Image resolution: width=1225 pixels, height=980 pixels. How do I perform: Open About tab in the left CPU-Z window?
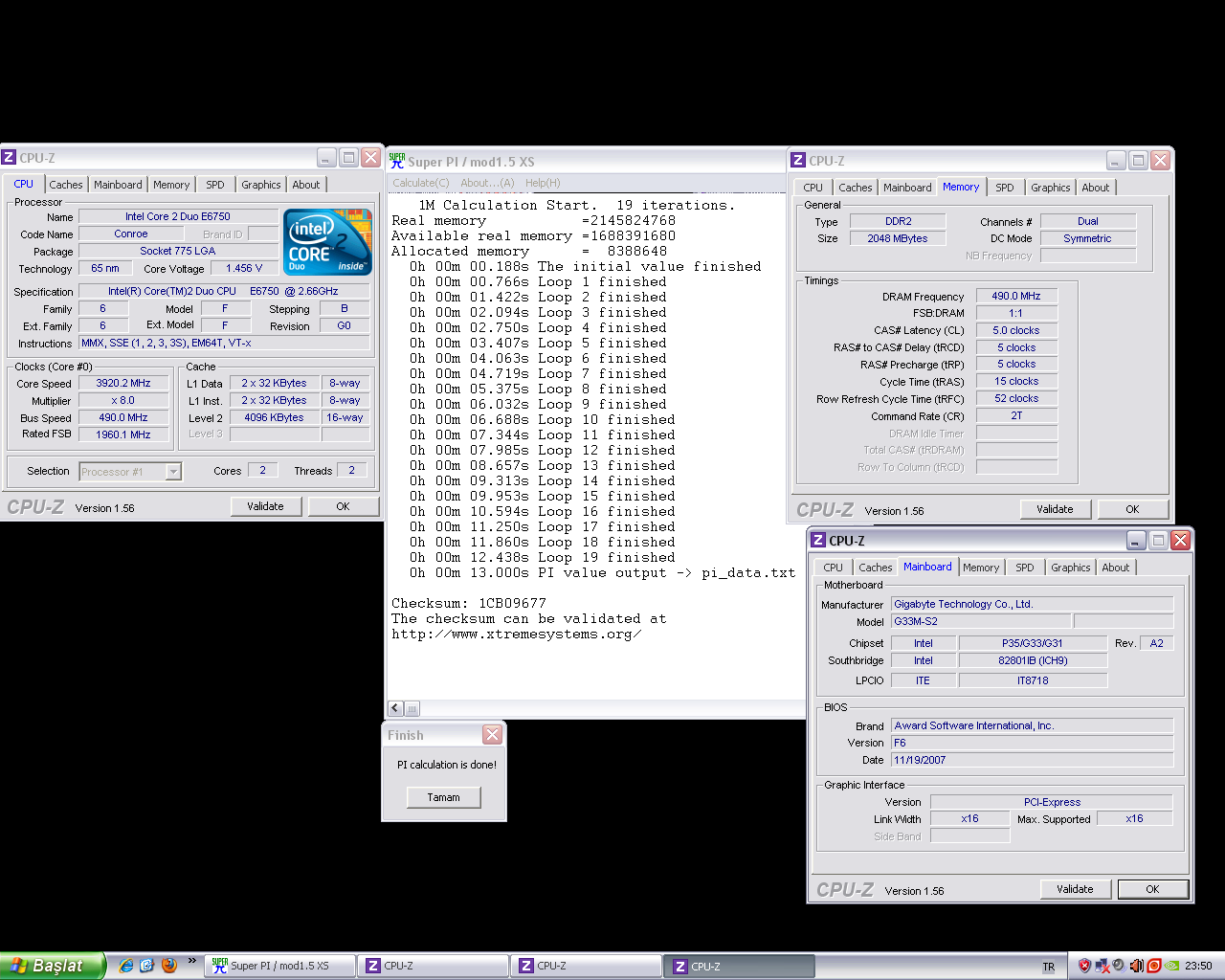306,185
